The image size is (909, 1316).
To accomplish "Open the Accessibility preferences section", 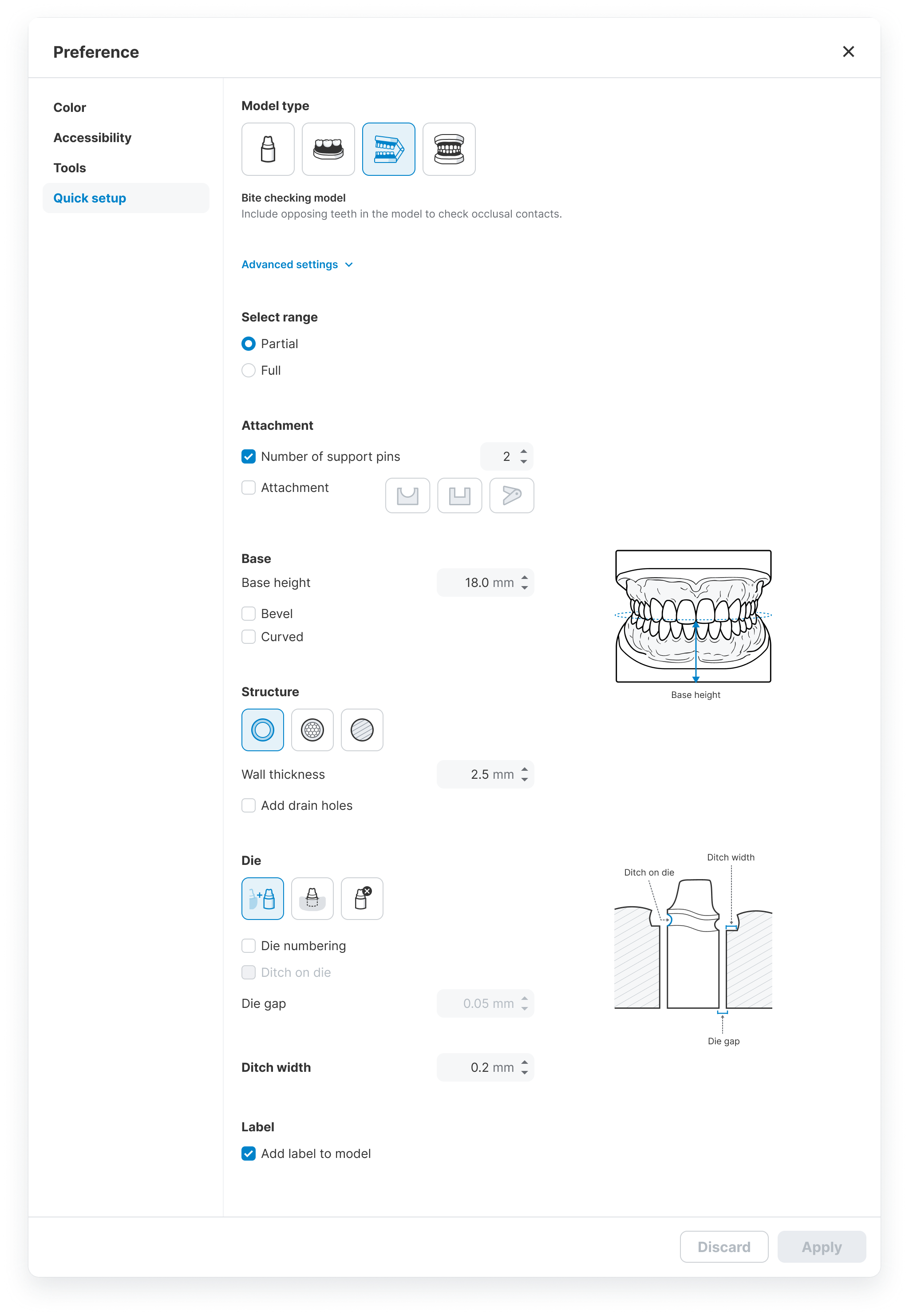I will (92, 138).
